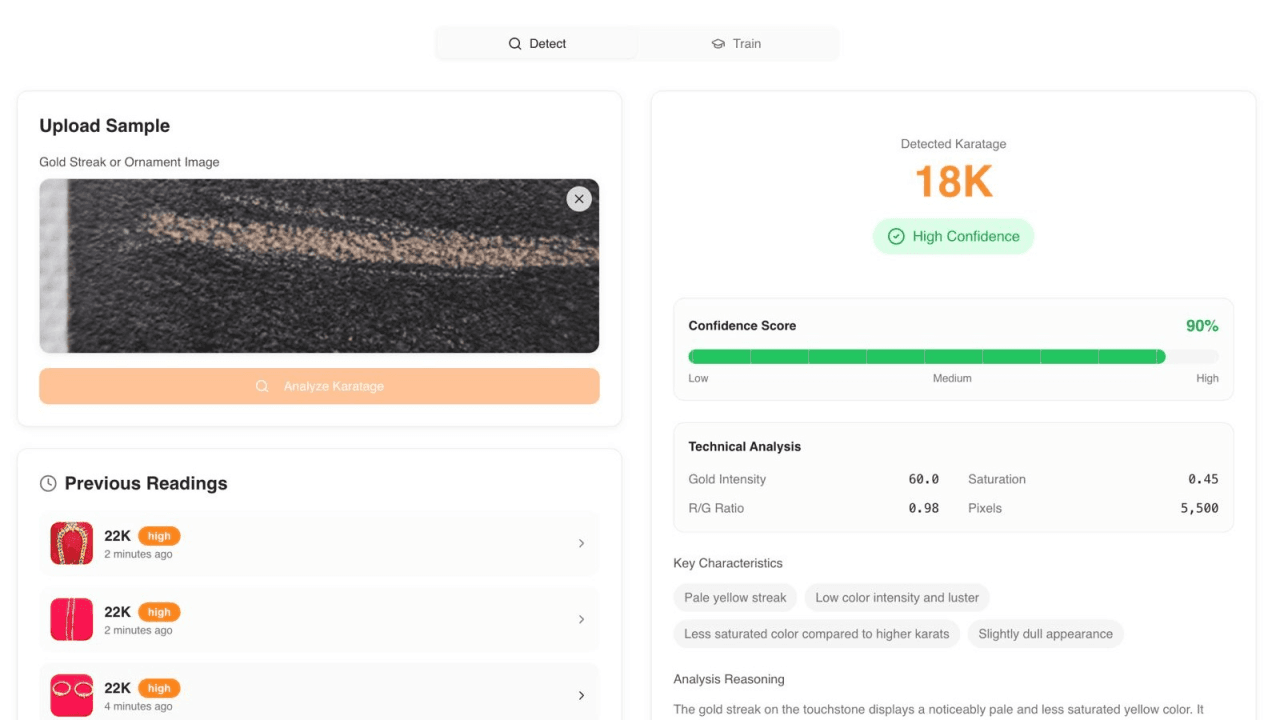Viewport: 1280px width, 720px height.
Task: Switch to the Train tab
Action: pos(737,44)
